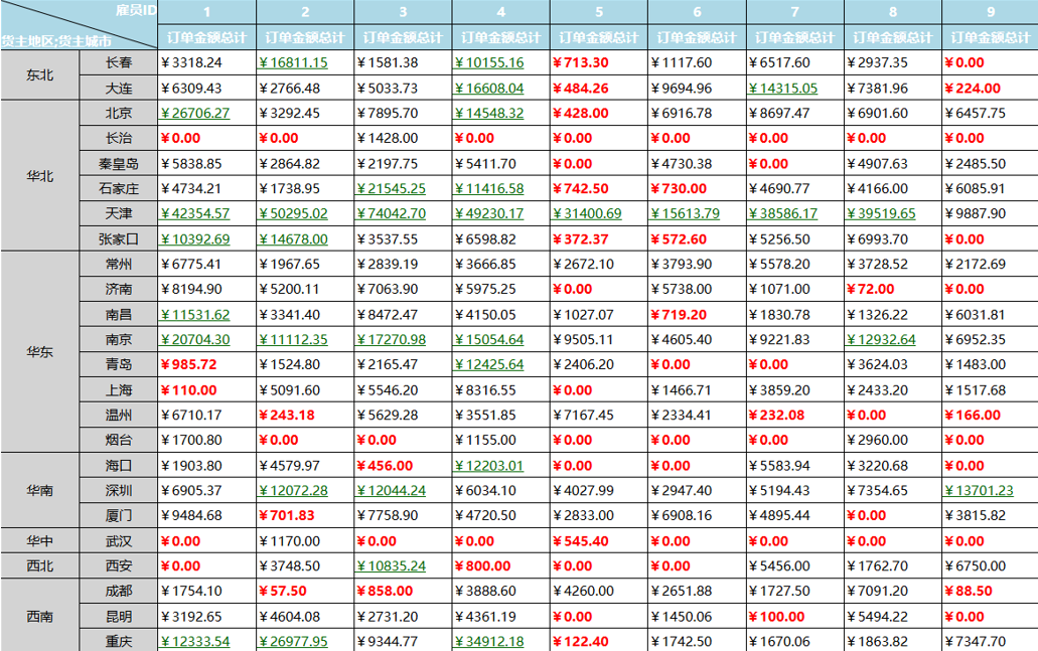This screenshot has height=651, width=1038.
Task: Click the 石家庄 city row label
Action: click(118, 189)
